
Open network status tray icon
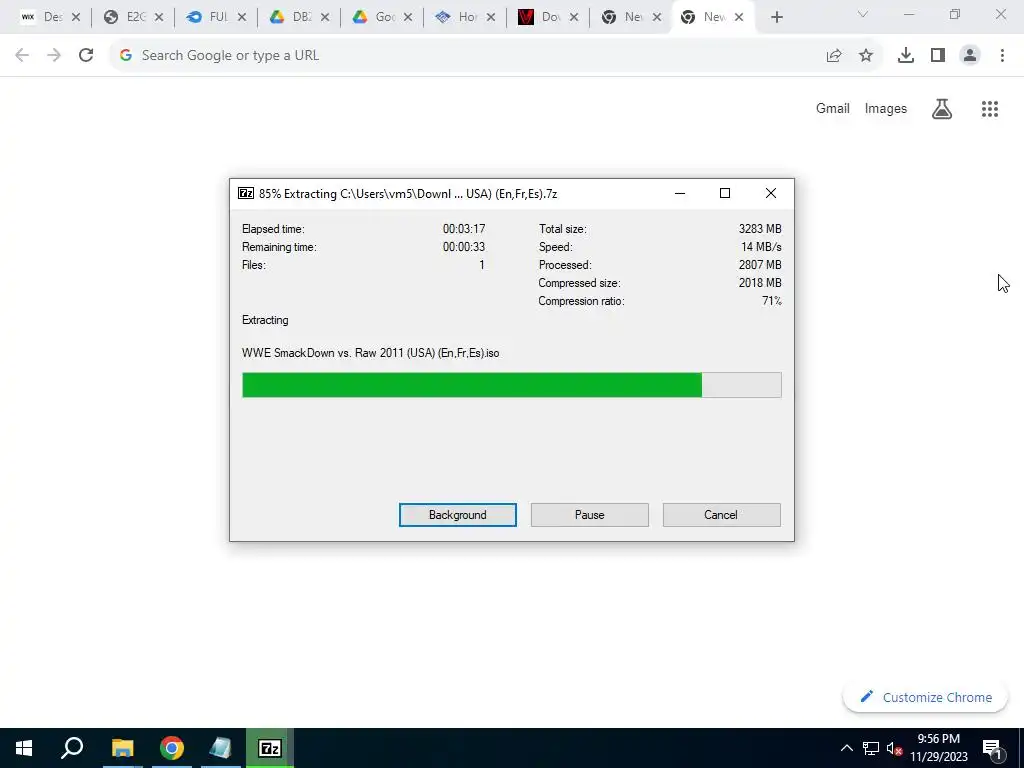[x=871, y=748]
